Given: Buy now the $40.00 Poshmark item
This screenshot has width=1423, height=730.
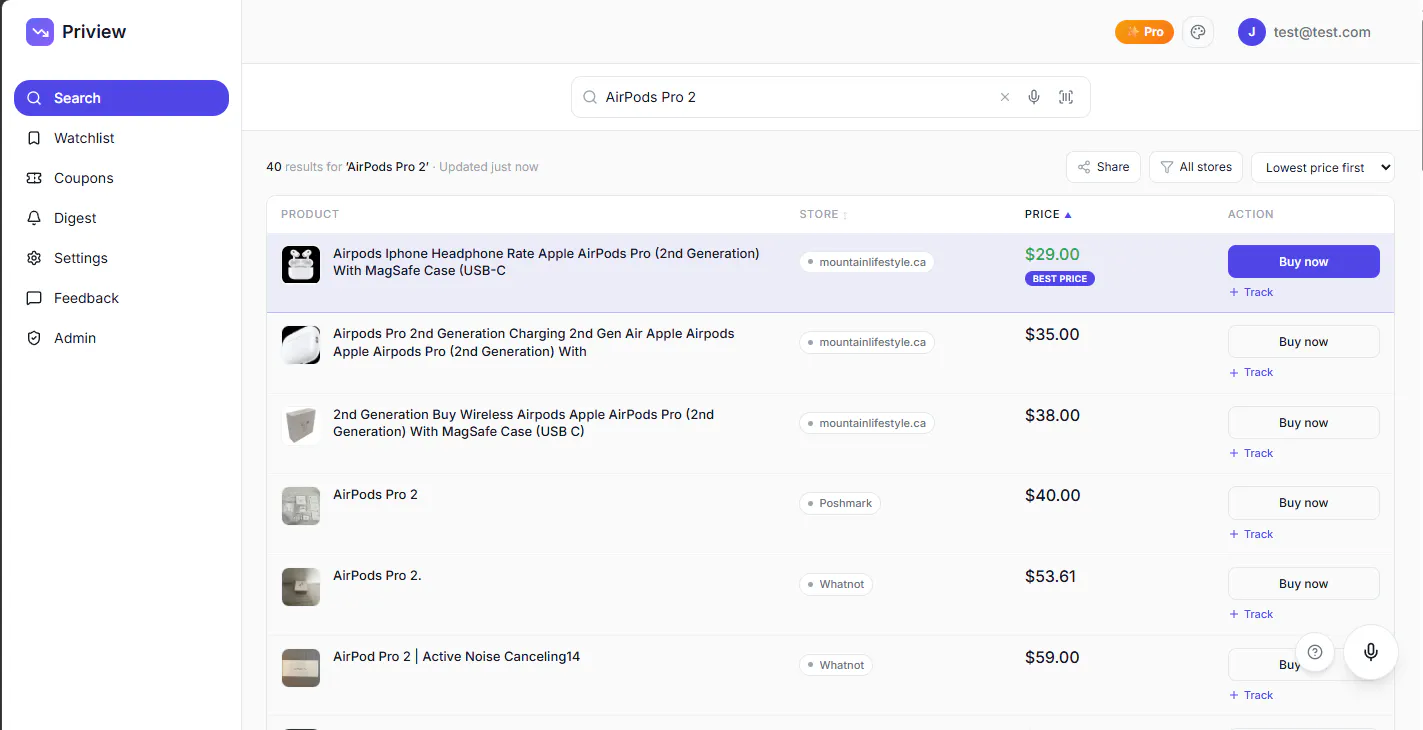Looking at the screenshot, I should (1303, 502).
